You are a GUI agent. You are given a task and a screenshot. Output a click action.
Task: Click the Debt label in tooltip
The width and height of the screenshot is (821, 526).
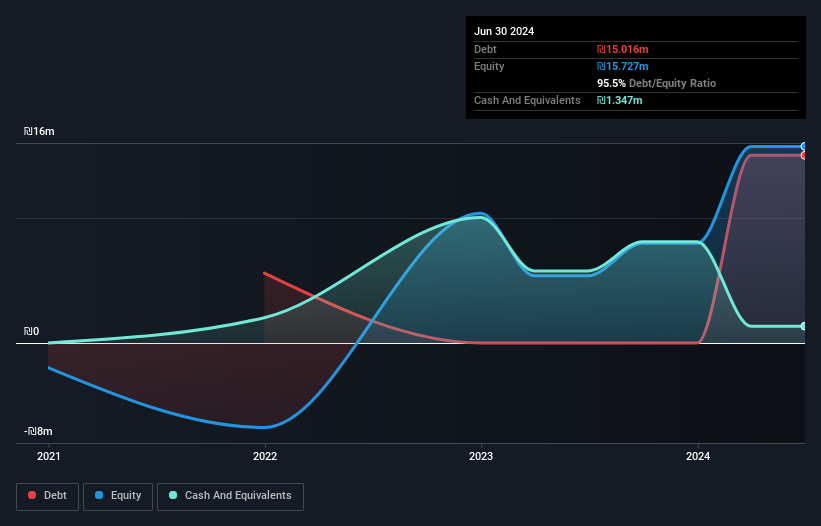click(x=485, y=49)
